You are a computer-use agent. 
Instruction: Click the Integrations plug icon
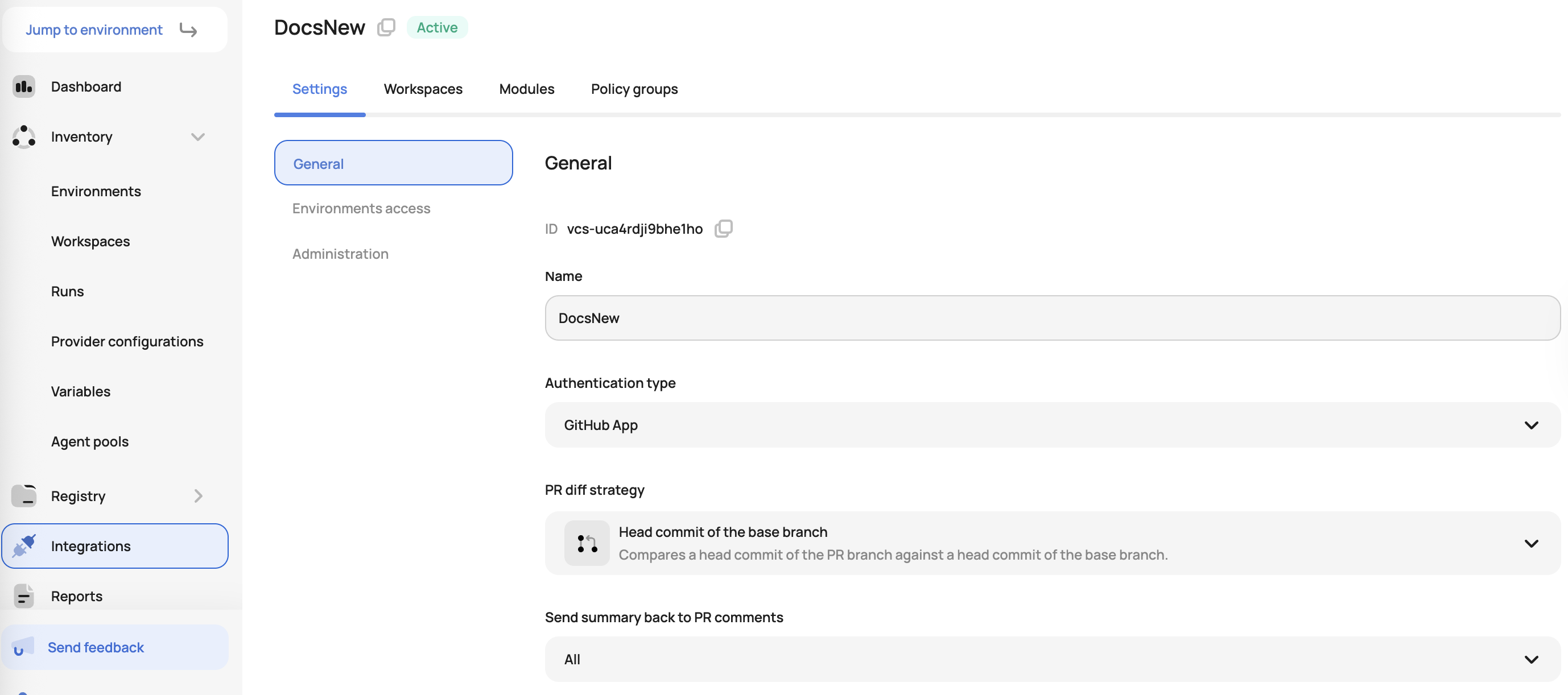(x=24, y=546)
